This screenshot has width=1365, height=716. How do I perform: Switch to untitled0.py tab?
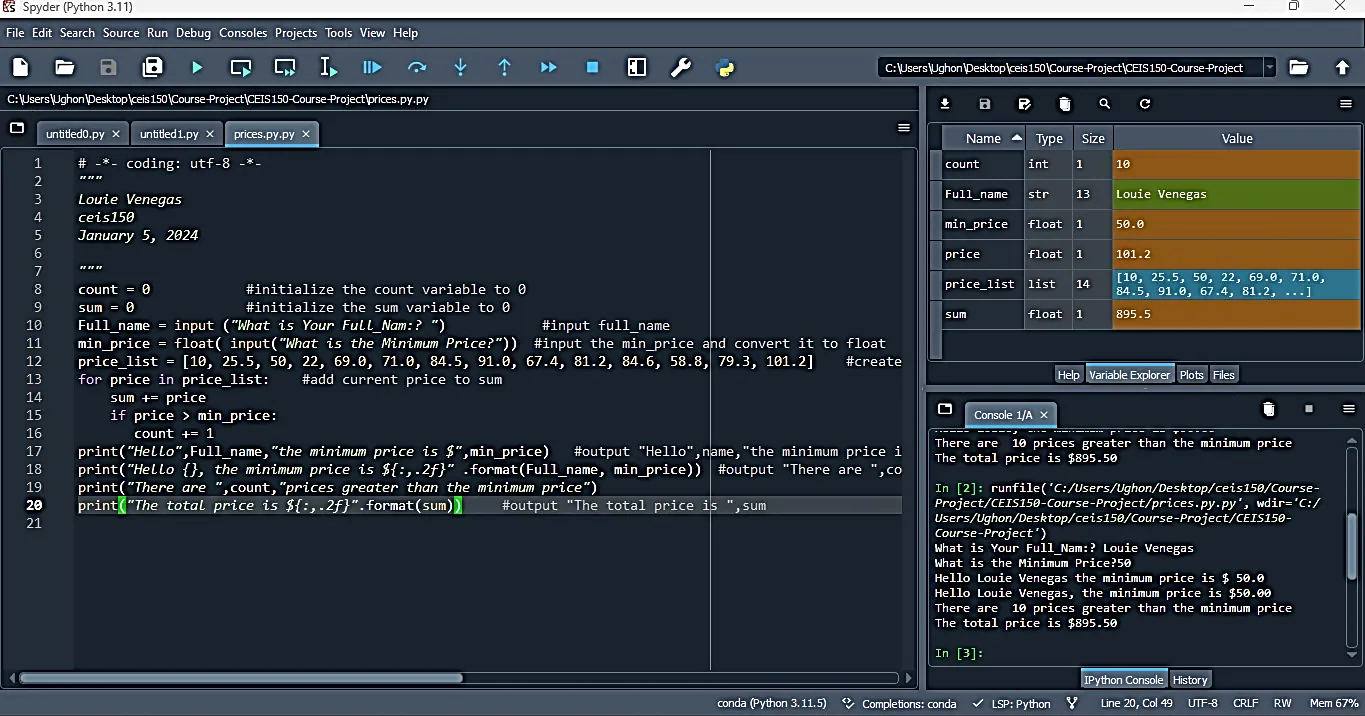click(x=75, y=134)
